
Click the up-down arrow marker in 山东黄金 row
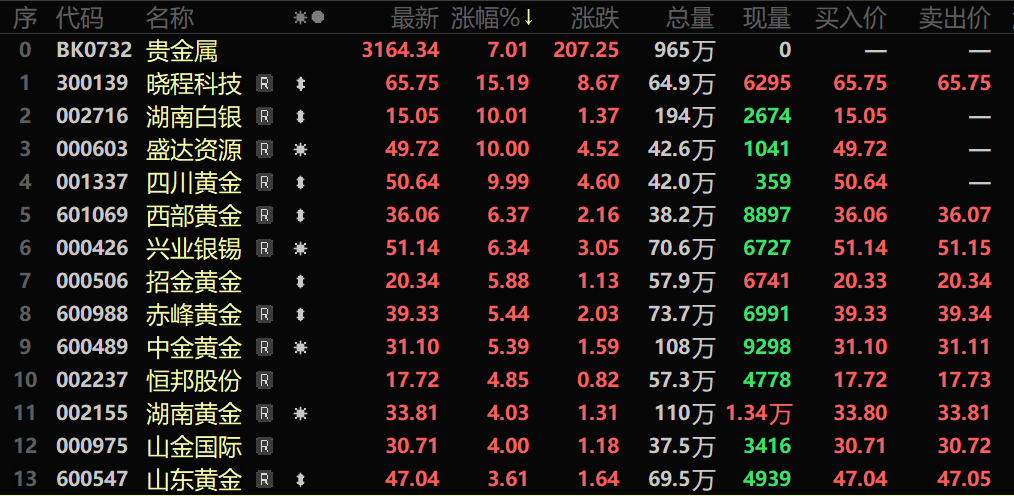pos(300,479)
